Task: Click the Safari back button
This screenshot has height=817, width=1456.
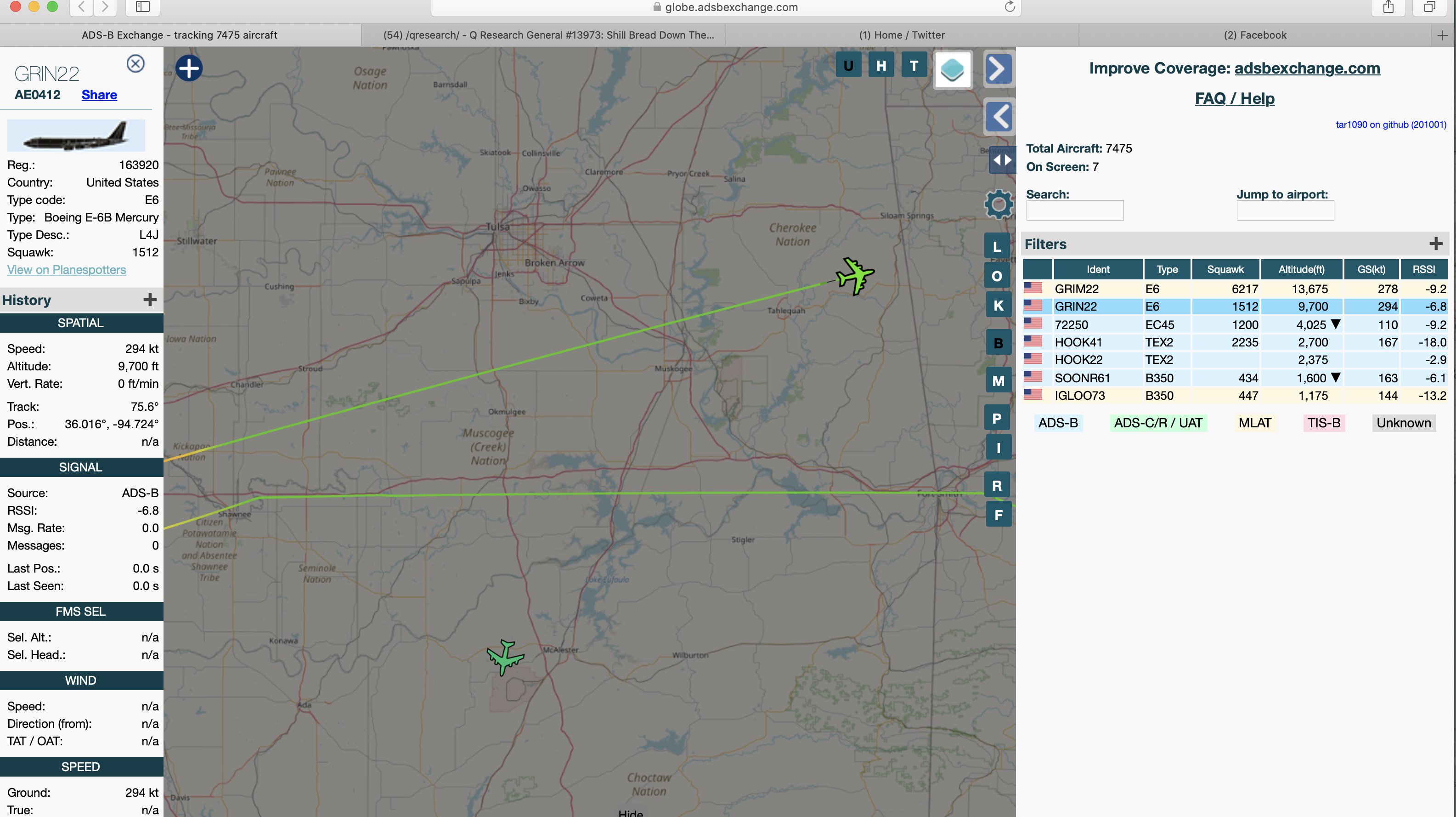Action: point(81,7)
